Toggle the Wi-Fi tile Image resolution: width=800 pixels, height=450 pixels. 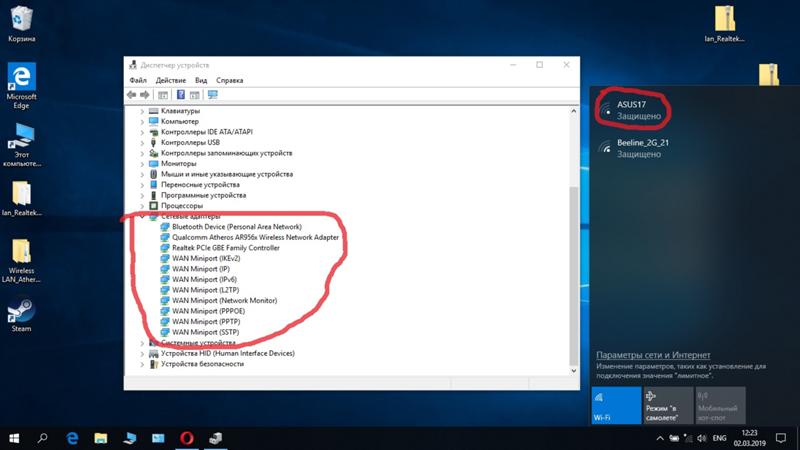(x=616, y=405)
